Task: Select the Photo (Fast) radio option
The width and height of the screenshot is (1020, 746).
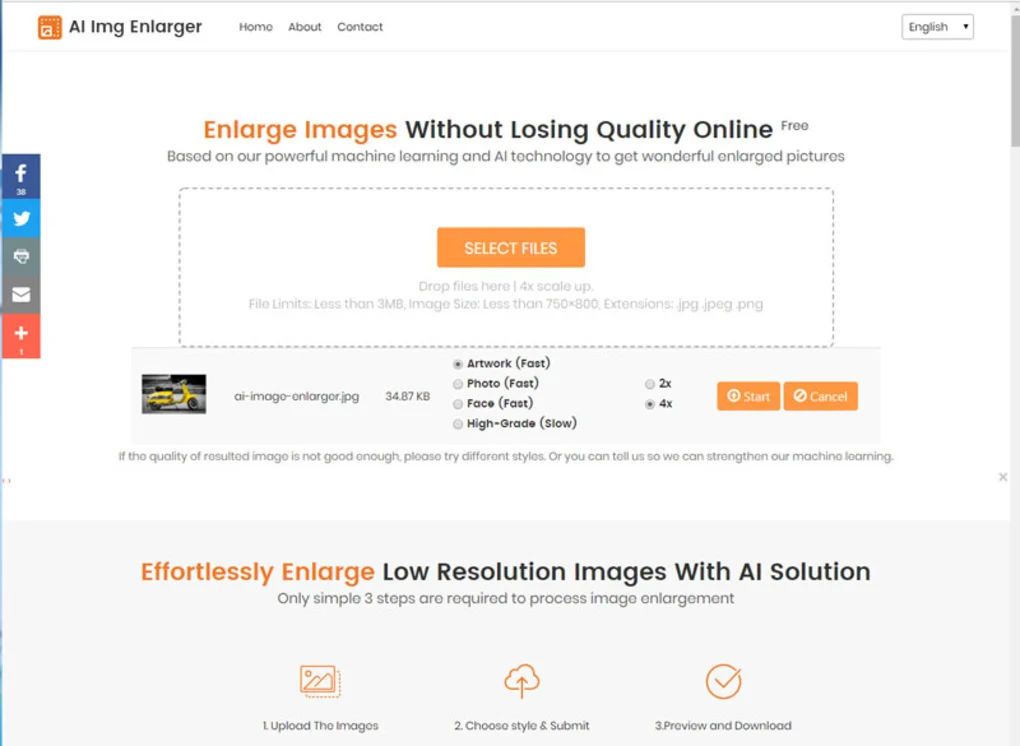Action: 458,384
